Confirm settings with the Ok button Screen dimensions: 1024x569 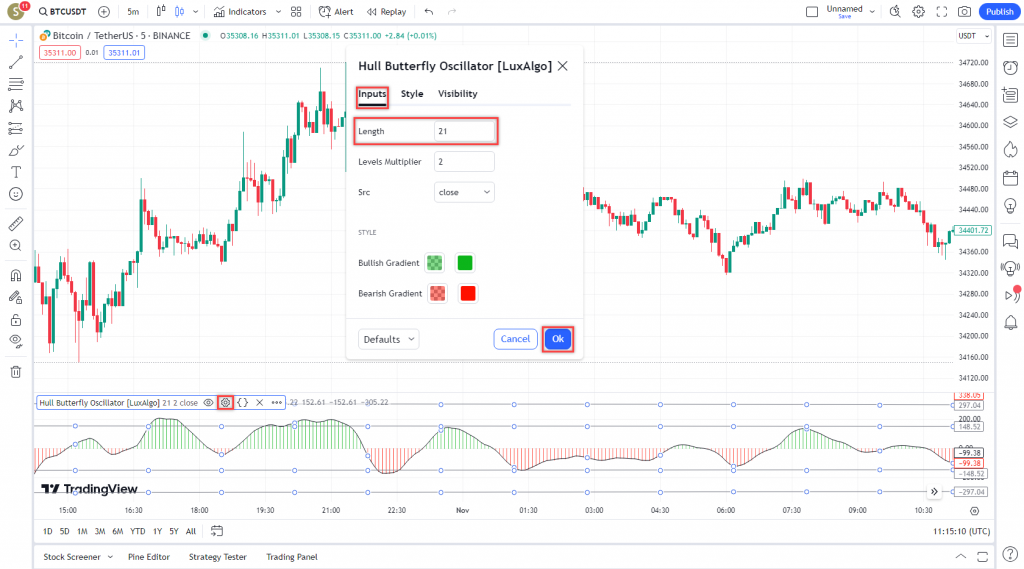558,339
